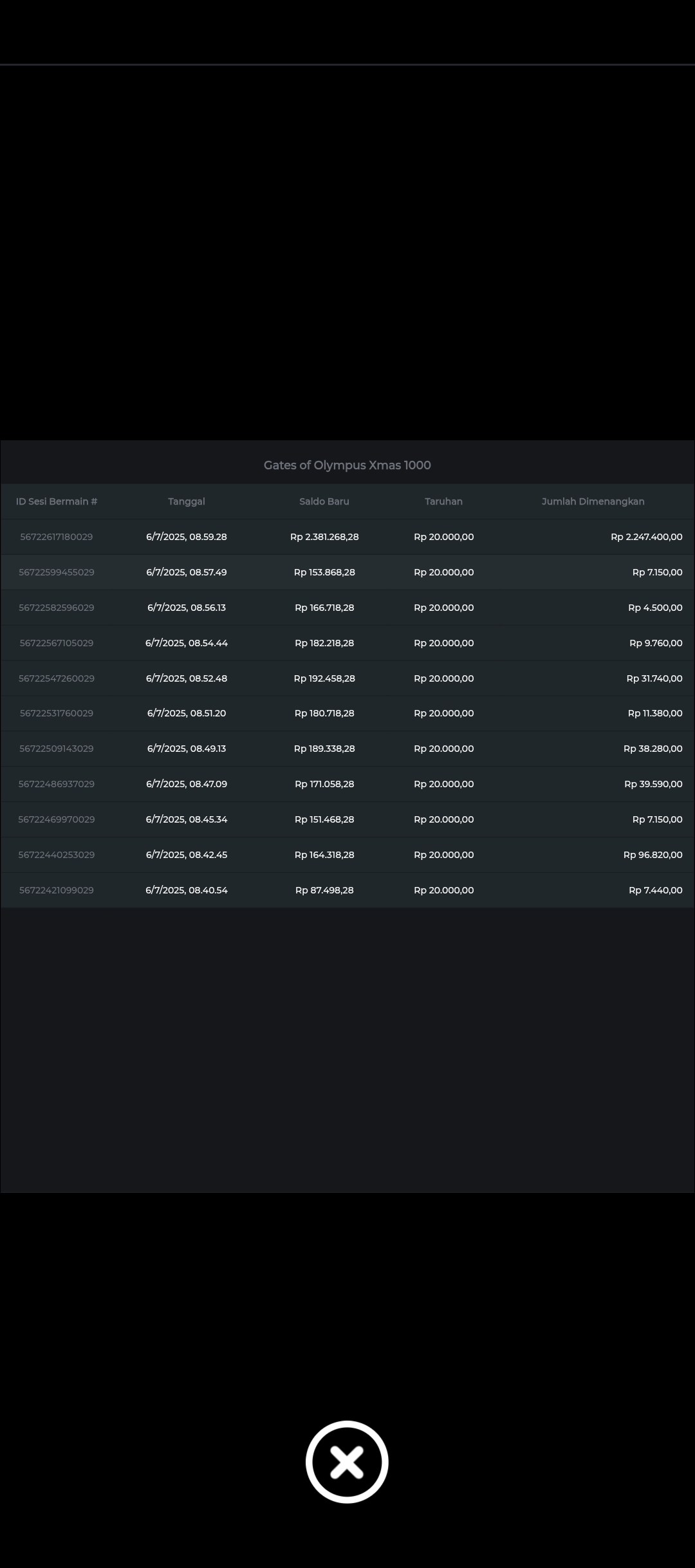Screen dimensions: 695x1568
Task: Click win amount 'Rp 9.760,00'
Action: point(656,643)
